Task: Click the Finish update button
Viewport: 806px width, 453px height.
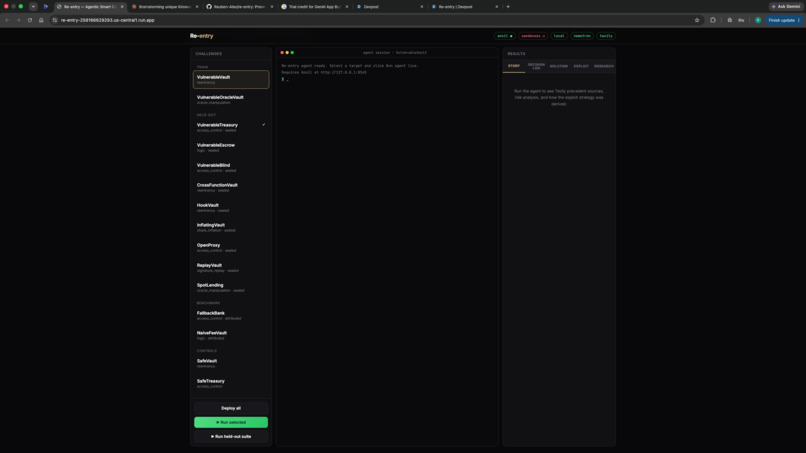Action: (x=783, y=20)
